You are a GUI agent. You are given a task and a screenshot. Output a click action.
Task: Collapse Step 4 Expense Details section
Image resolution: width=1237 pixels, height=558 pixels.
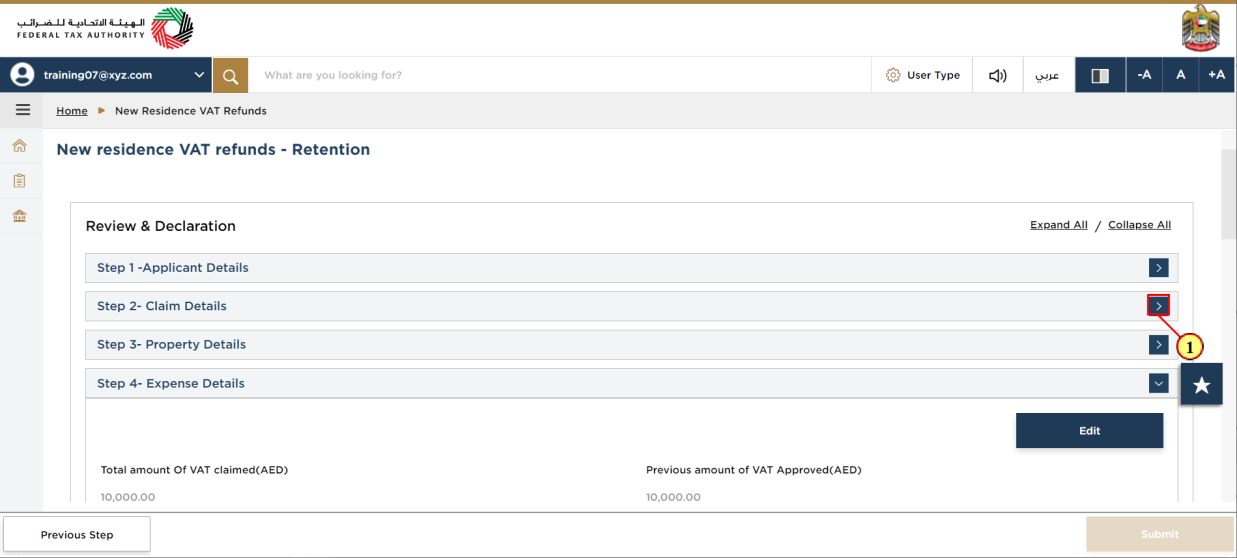click(x=1158, y=383)
